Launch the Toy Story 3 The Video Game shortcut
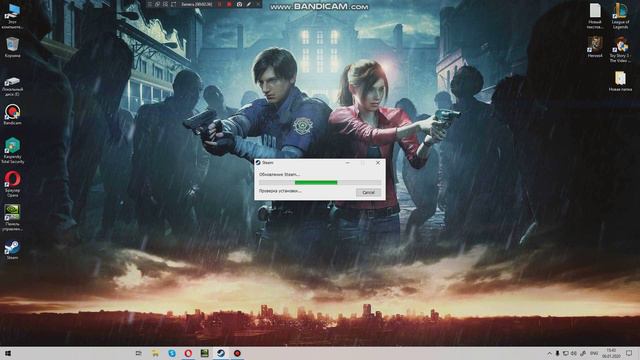The width and height of the screenshot is (640, 360). coord(620,49)
